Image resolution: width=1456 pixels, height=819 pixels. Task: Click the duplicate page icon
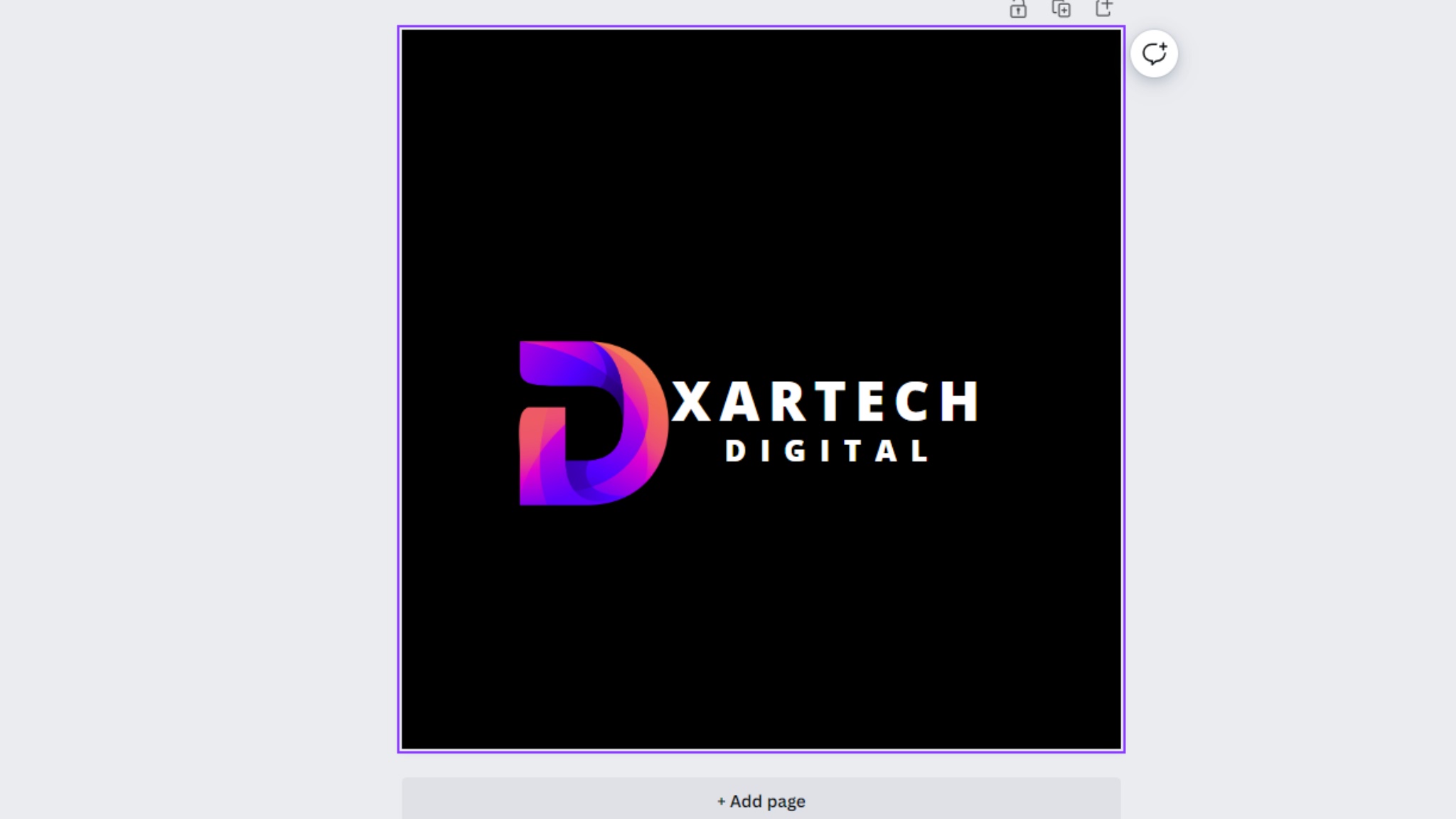pos(1061,9)
